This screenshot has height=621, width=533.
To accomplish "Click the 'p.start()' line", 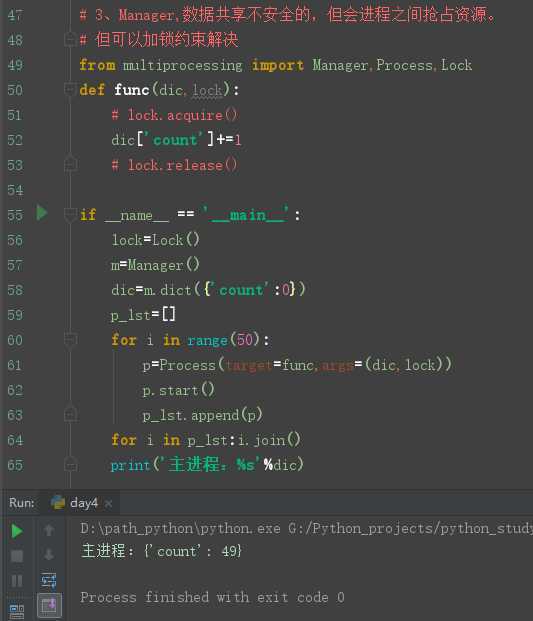I will [178, 390].
